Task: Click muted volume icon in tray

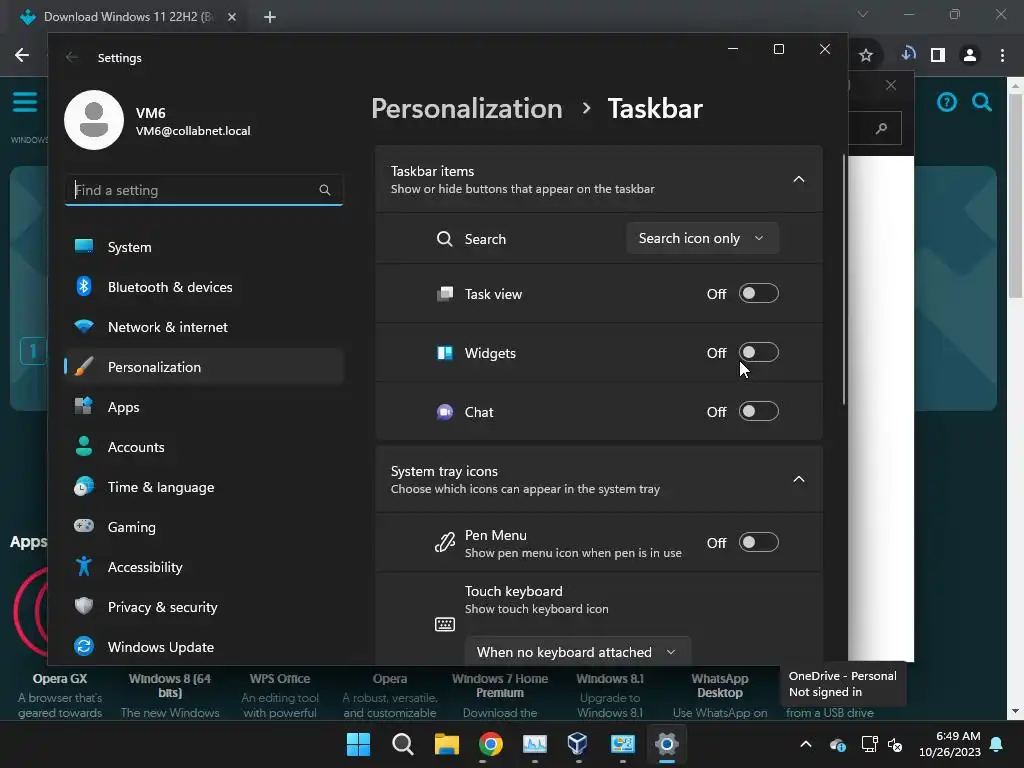Action: click(x=895, y=744)
